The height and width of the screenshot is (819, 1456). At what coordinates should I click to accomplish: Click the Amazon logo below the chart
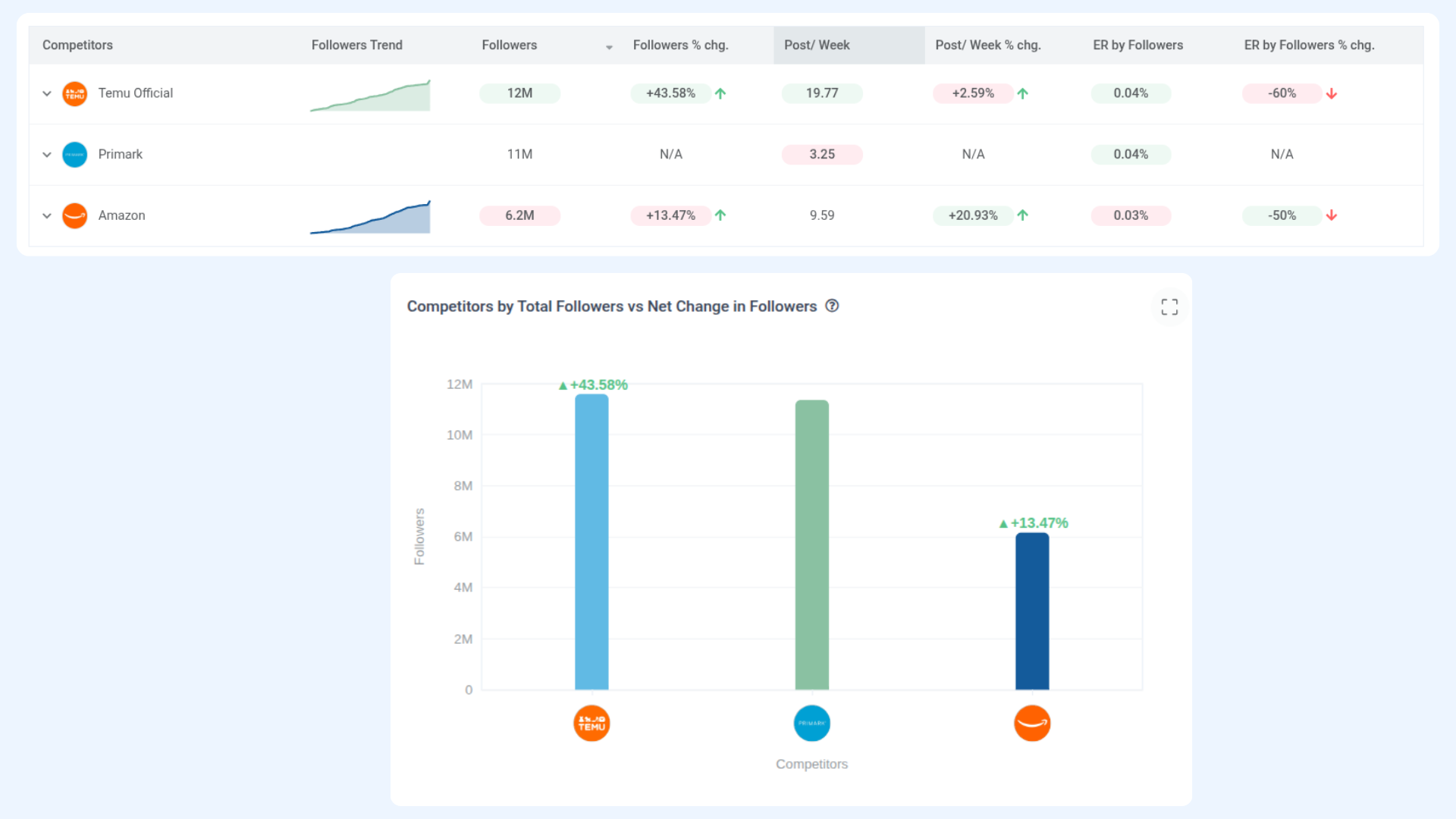[x=1032, y=723]
